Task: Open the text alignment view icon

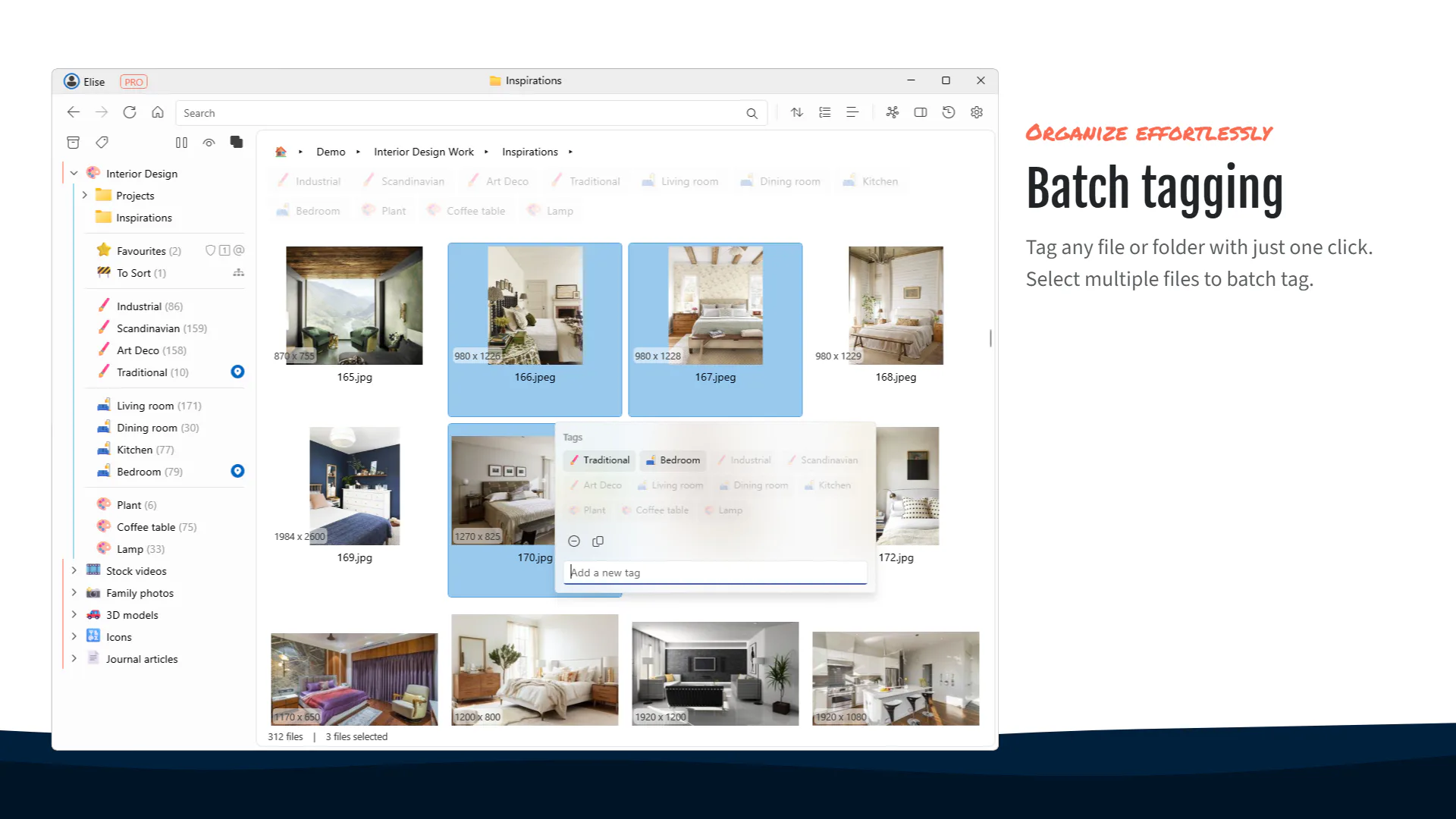Action: pos(852,112)
